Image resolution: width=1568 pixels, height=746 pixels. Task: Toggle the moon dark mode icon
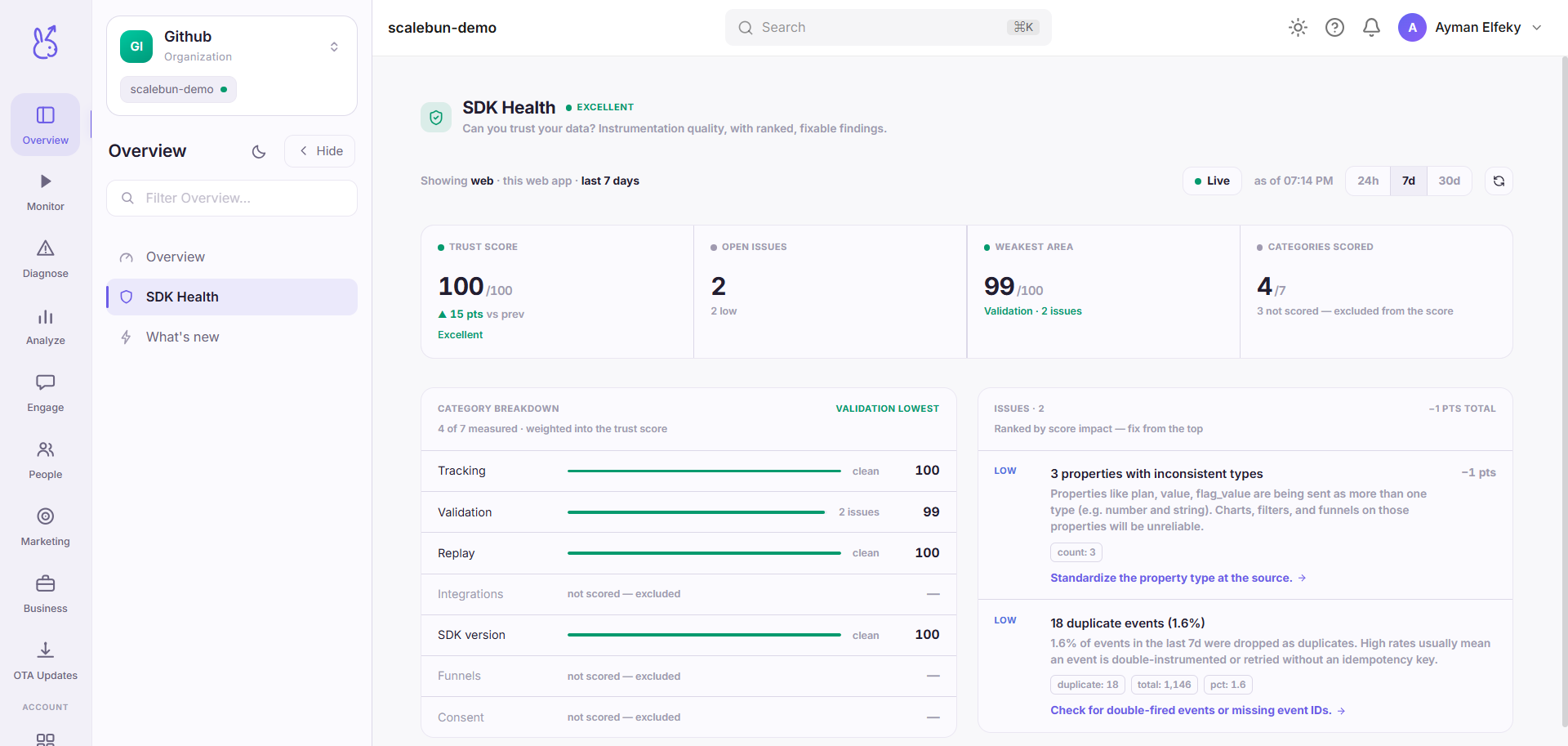[x=259, y=151]
